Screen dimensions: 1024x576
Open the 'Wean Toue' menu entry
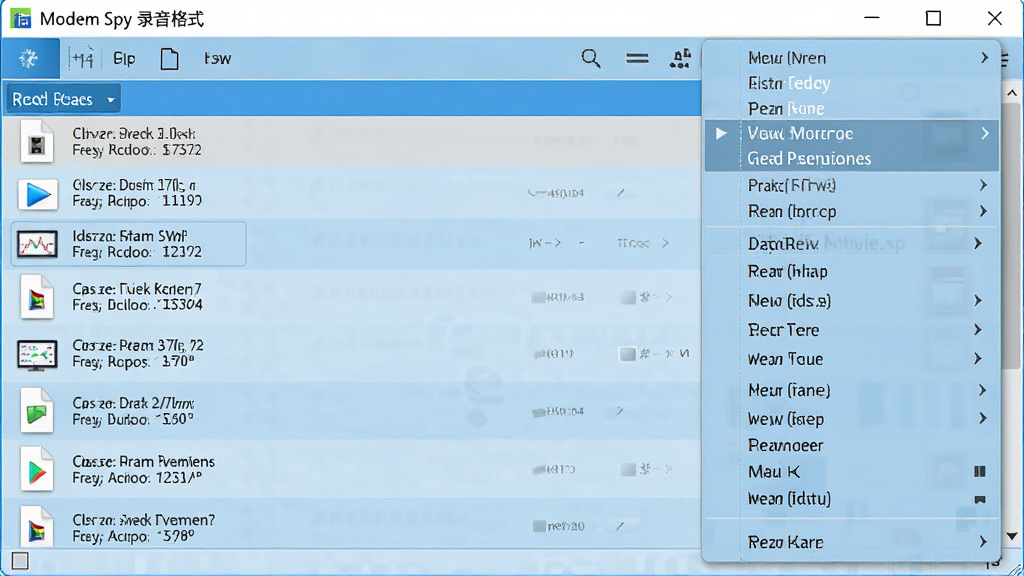point(785,359)
